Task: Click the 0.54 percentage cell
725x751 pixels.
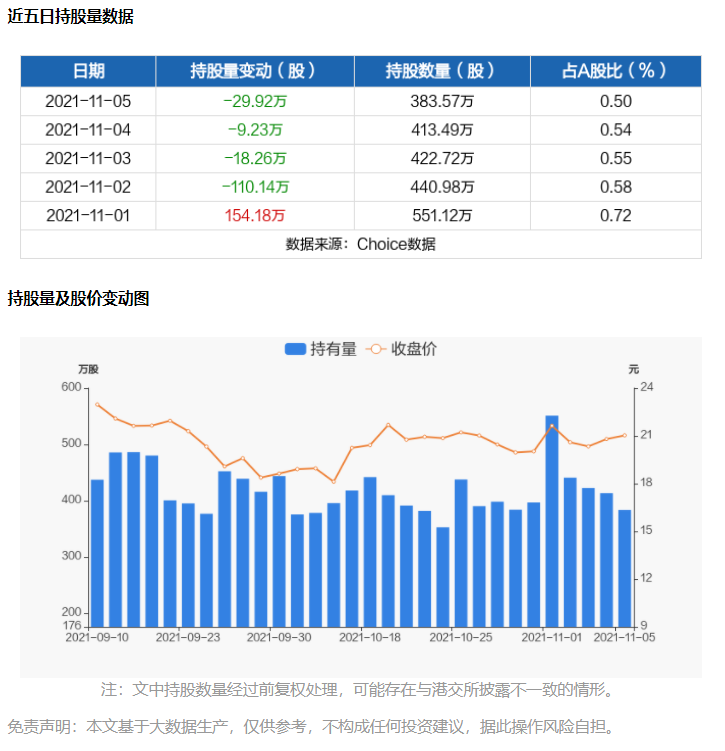Action: point(616,130)
